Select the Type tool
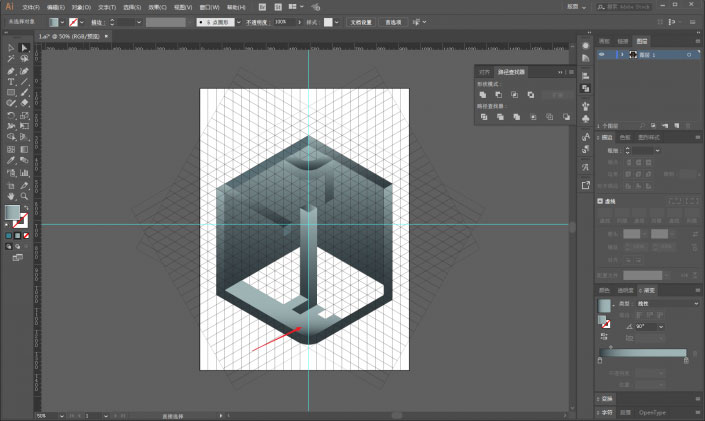This screenshot has width=705, height=421. tap(11, 82)
